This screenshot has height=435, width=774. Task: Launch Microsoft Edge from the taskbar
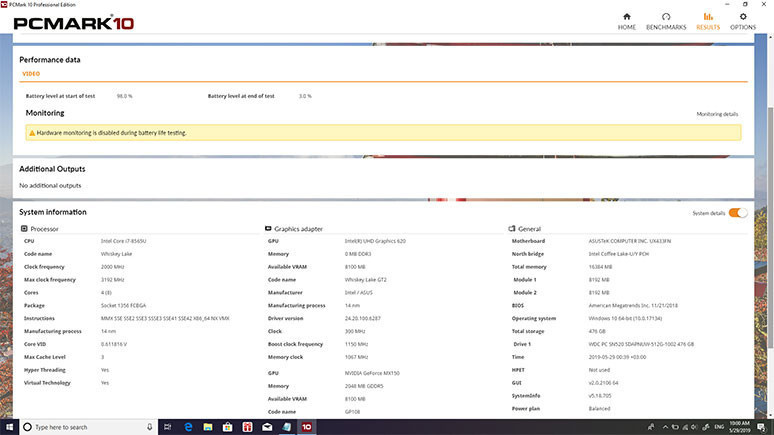[x=187, y=426]
